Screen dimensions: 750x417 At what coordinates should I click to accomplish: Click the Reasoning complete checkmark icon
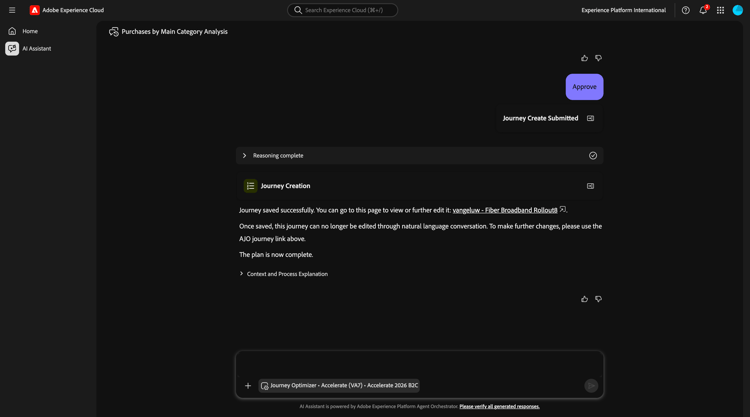[593, 155]
